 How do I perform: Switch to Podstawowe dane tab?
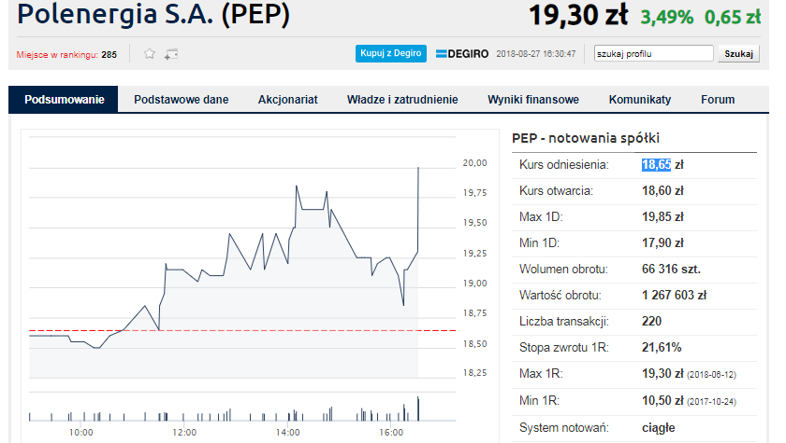tap(181, 99)
